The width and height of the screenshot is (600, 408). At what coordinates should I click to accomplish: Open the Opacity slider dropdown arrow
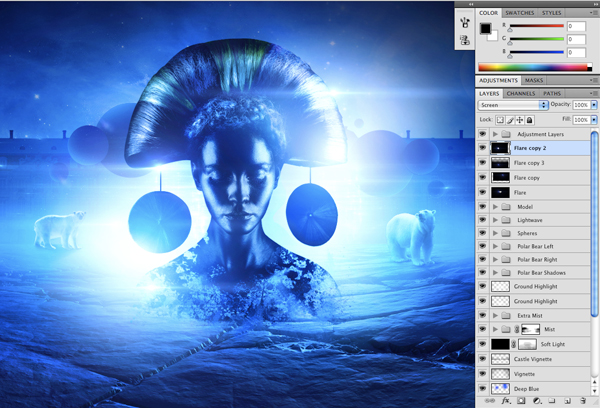[594, 104]
